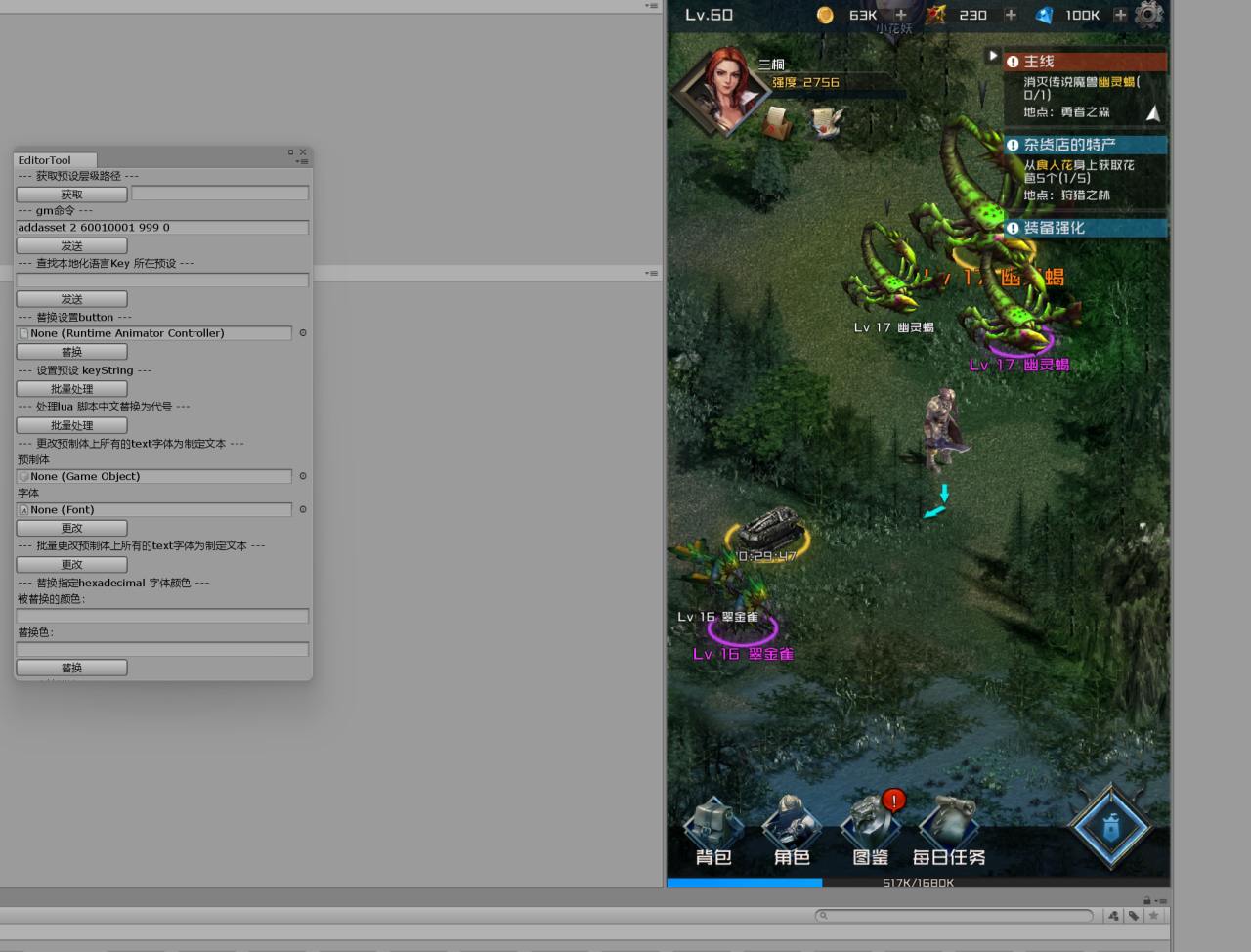The width and height of the screenshot is (1251, 952).
Task: Open the red-haired character portrait
Action: click(x=723, y=90)
